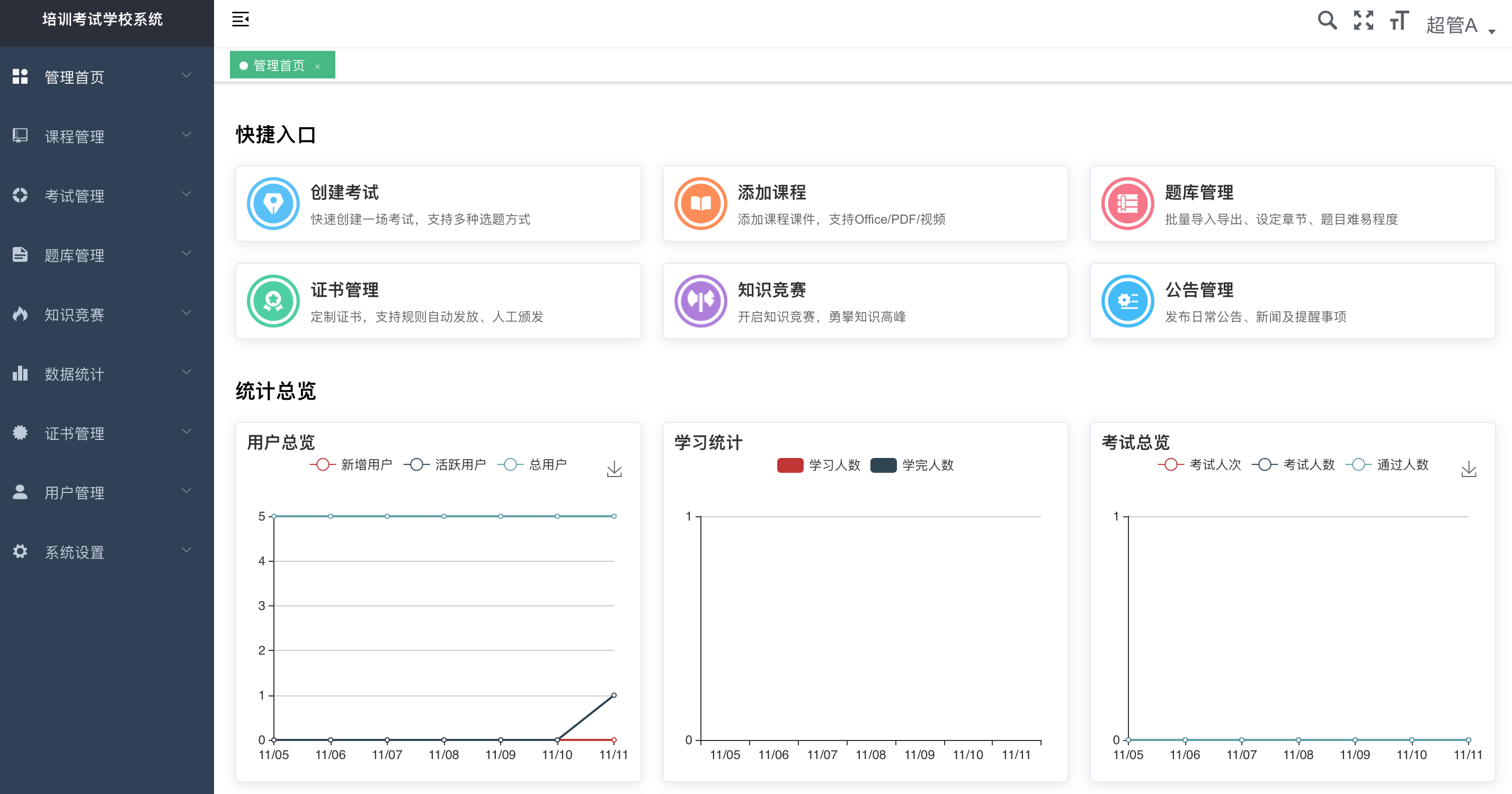
Task: Open the 创建考试 quick entry title
Action: point(344,192)
